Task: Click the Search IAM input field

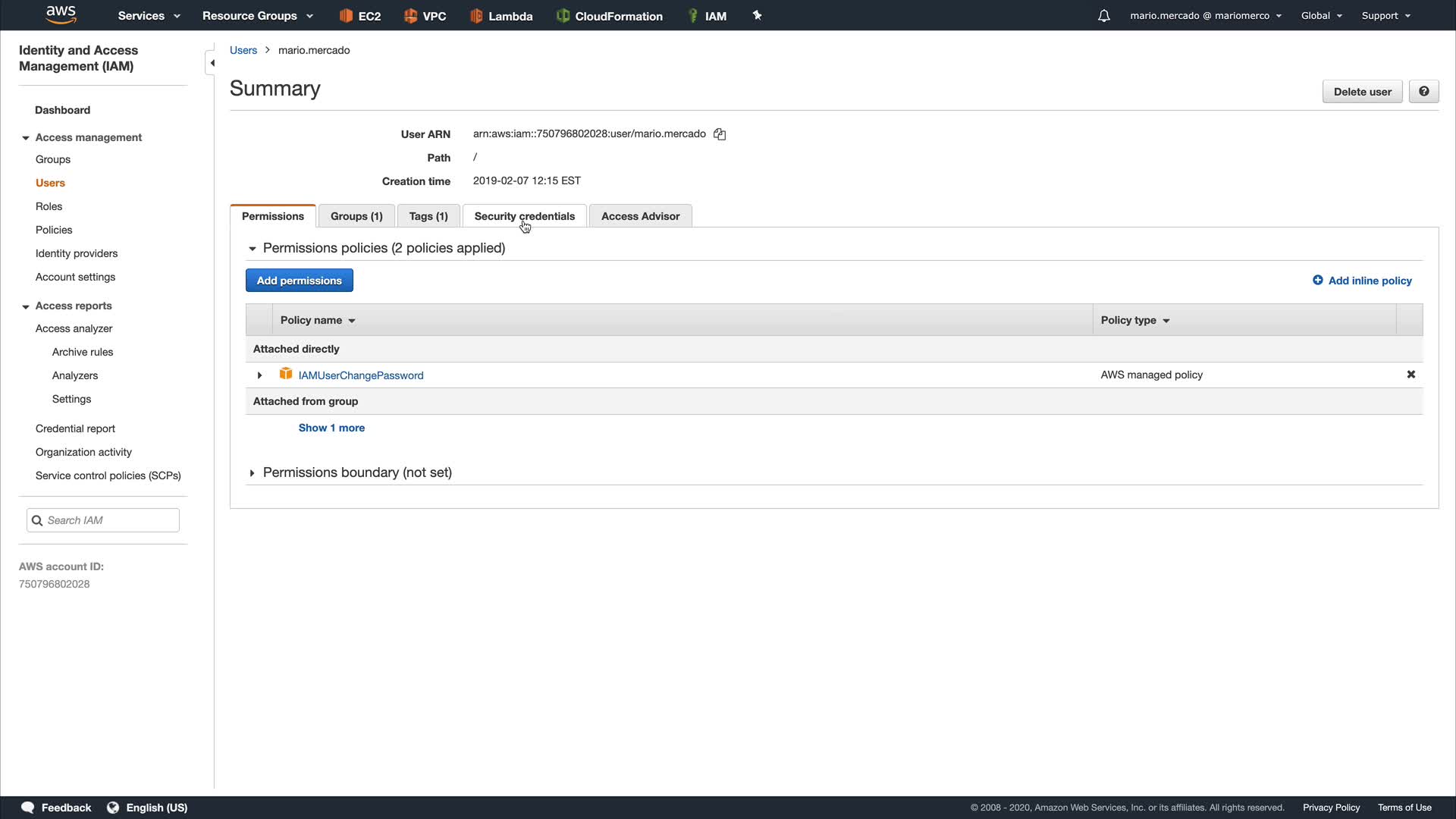Action: [x=110, y=520]
